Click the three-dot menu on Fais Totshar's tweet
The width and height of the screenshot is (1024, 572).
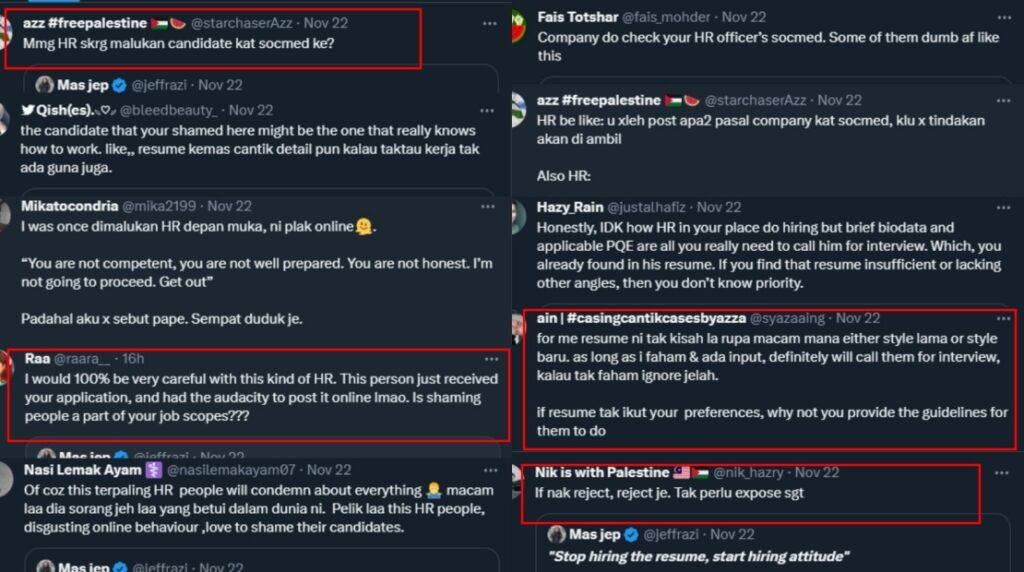1004,17
